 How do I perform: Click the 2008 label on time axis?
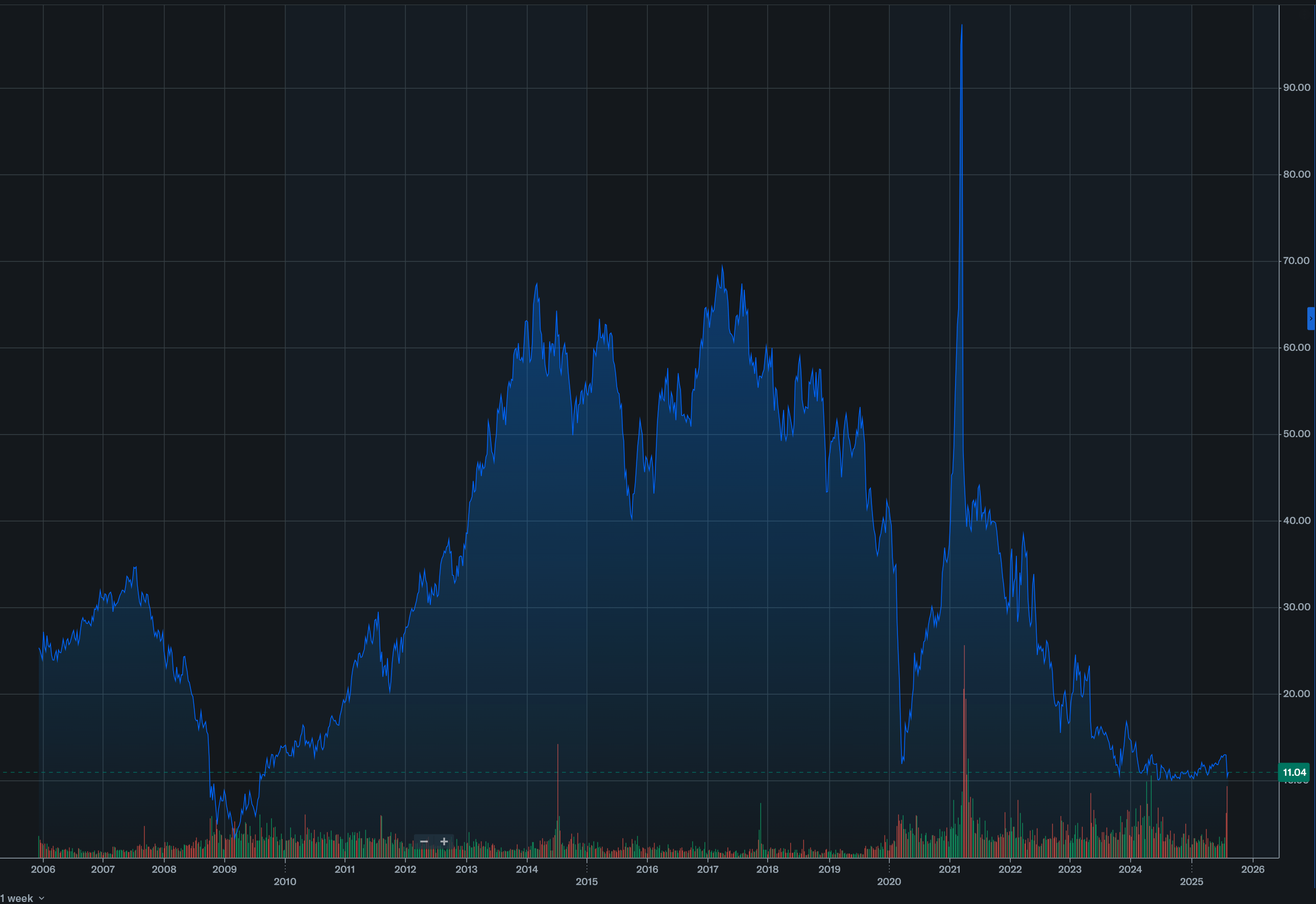coord(164,869)
